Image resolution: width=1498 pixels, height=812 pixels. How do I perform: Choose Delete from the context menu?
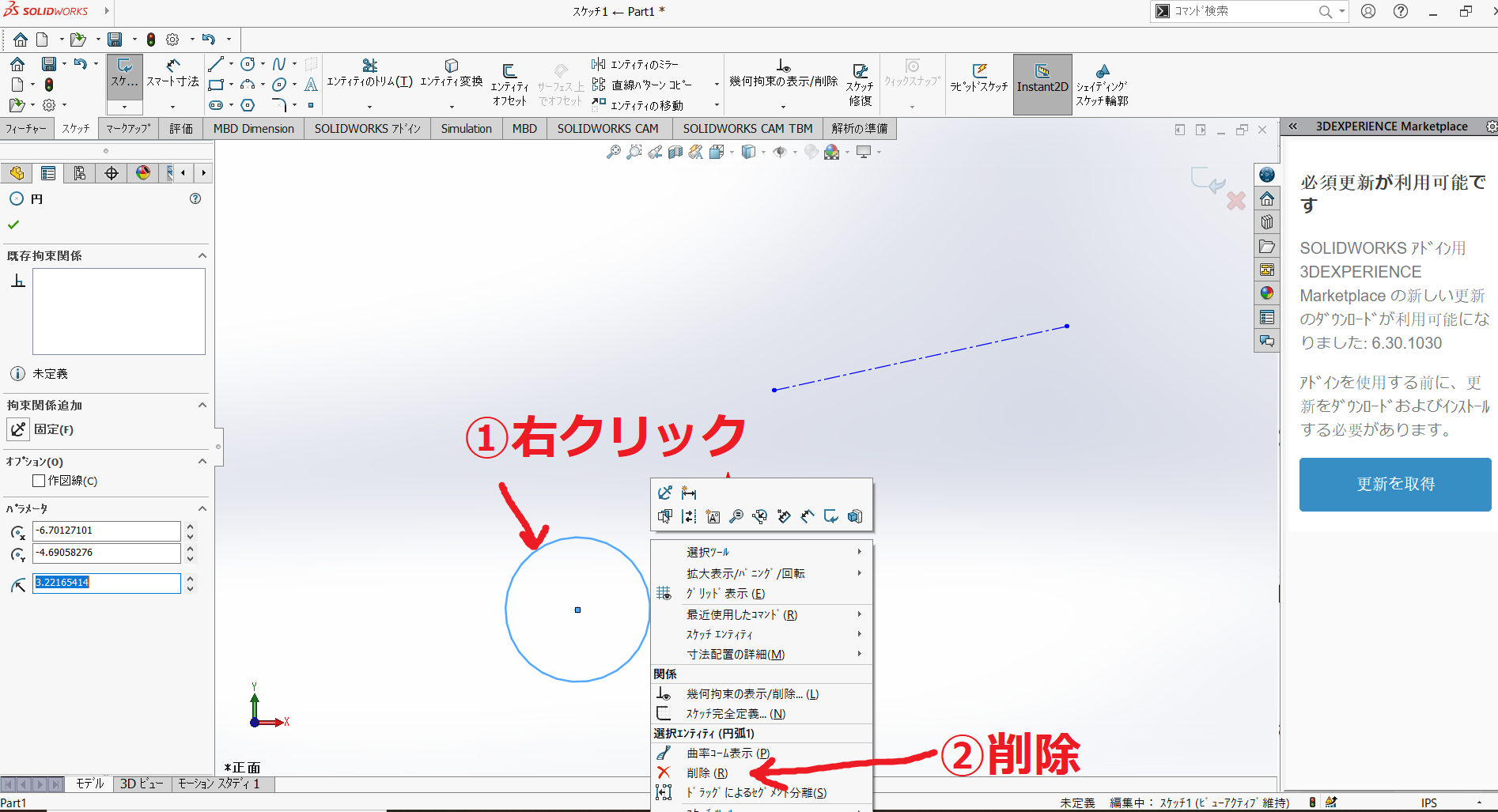tap(762, 772)
